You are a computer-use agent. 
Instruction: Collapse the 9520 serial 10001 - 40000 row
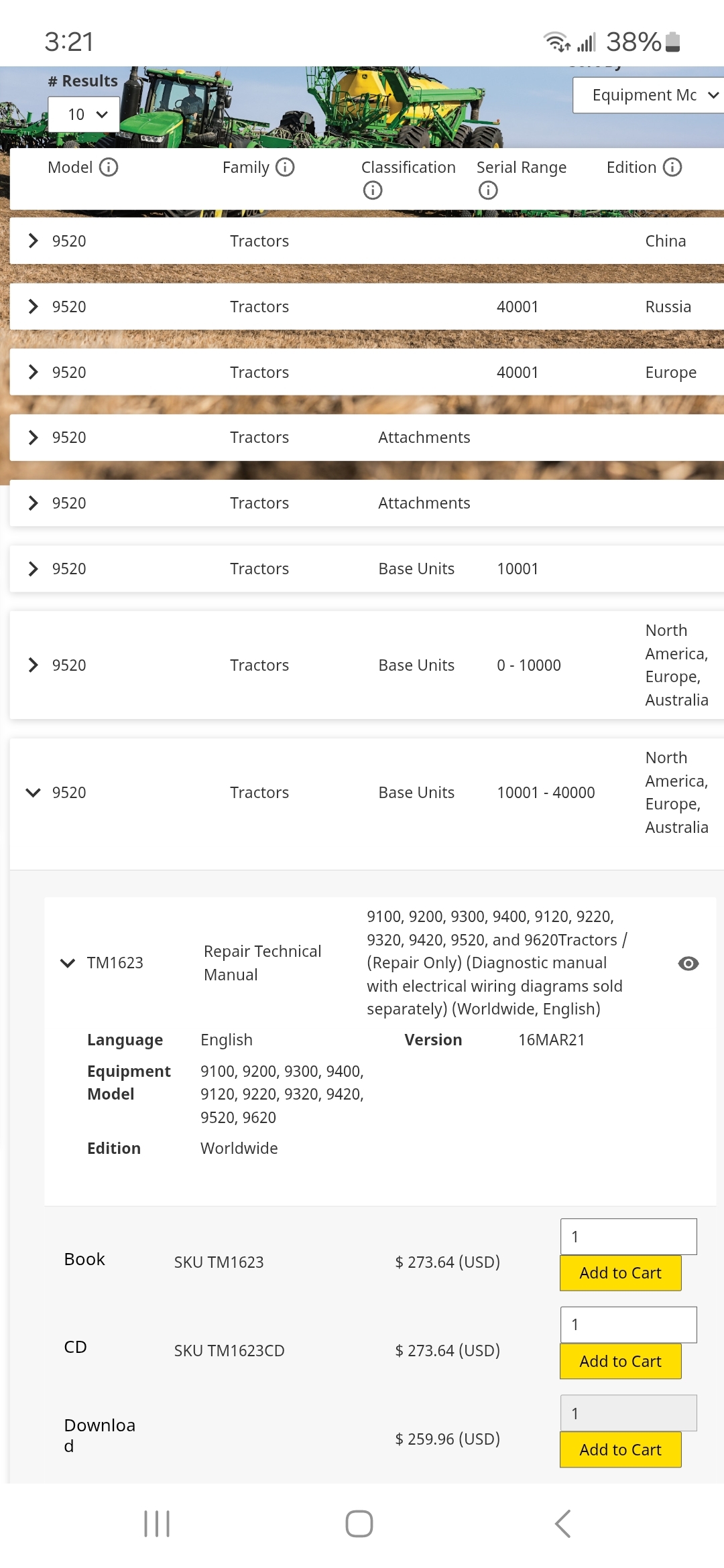point(33,792)
